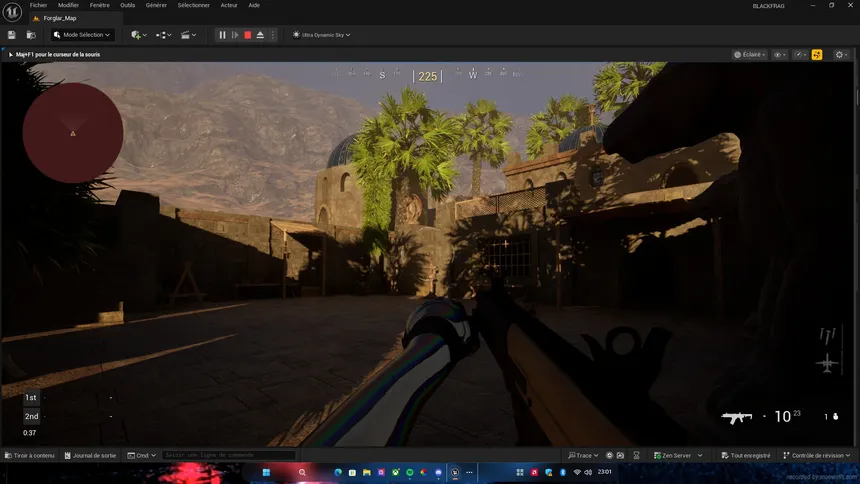
Task: Open viewport settings gear menu
Action: [841, 55]
